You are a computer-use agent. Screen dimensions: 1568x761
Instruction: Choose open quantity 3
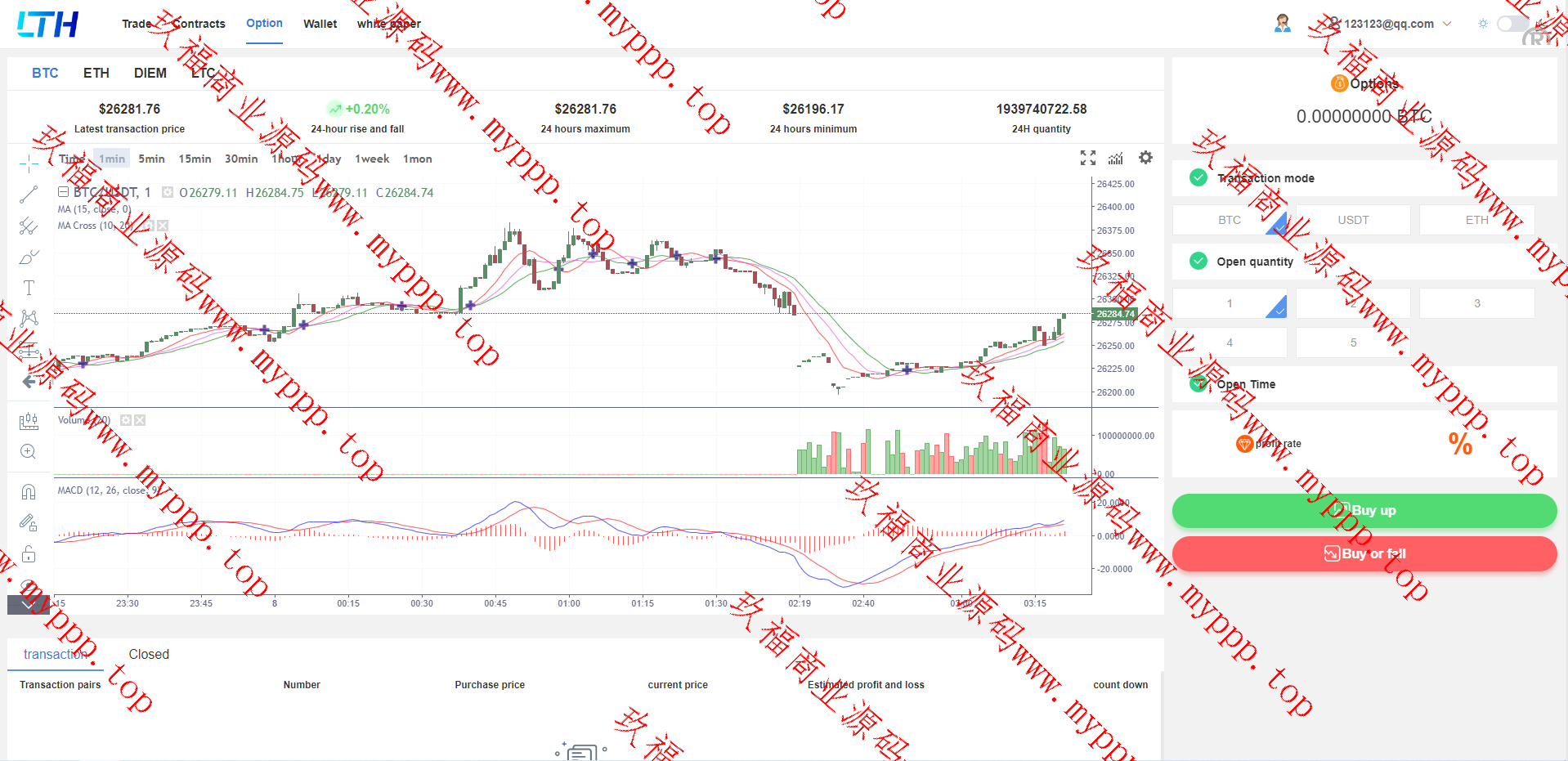click(1476, 303)
